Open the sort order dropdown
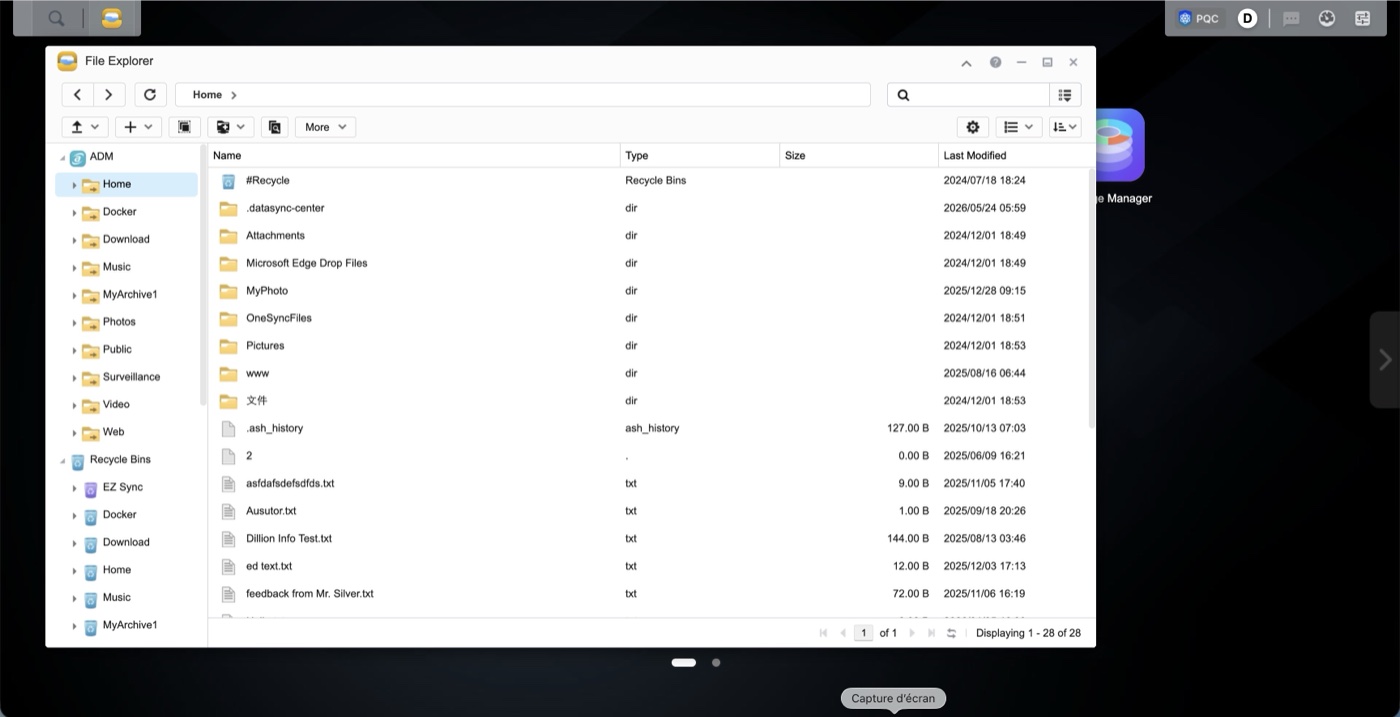 click(1065, 127)
